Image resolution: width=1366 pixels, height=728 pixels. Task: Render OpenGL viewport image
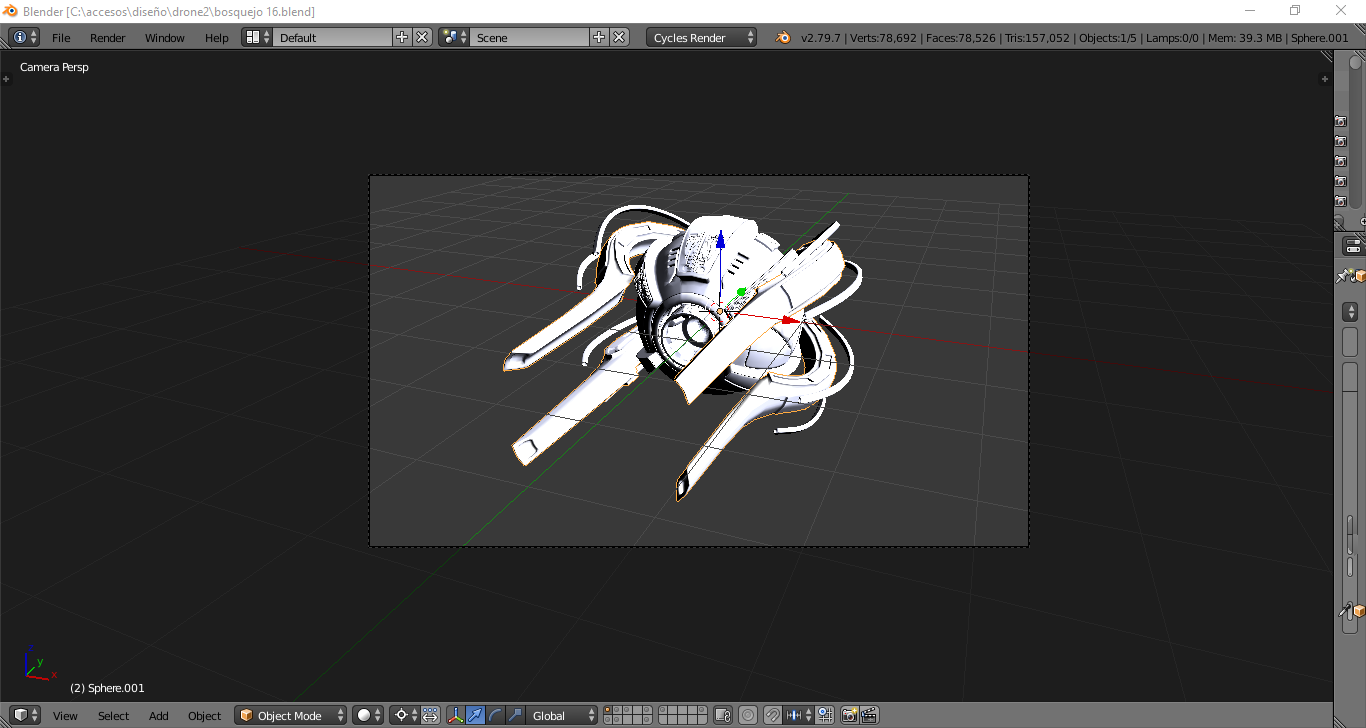850,715
